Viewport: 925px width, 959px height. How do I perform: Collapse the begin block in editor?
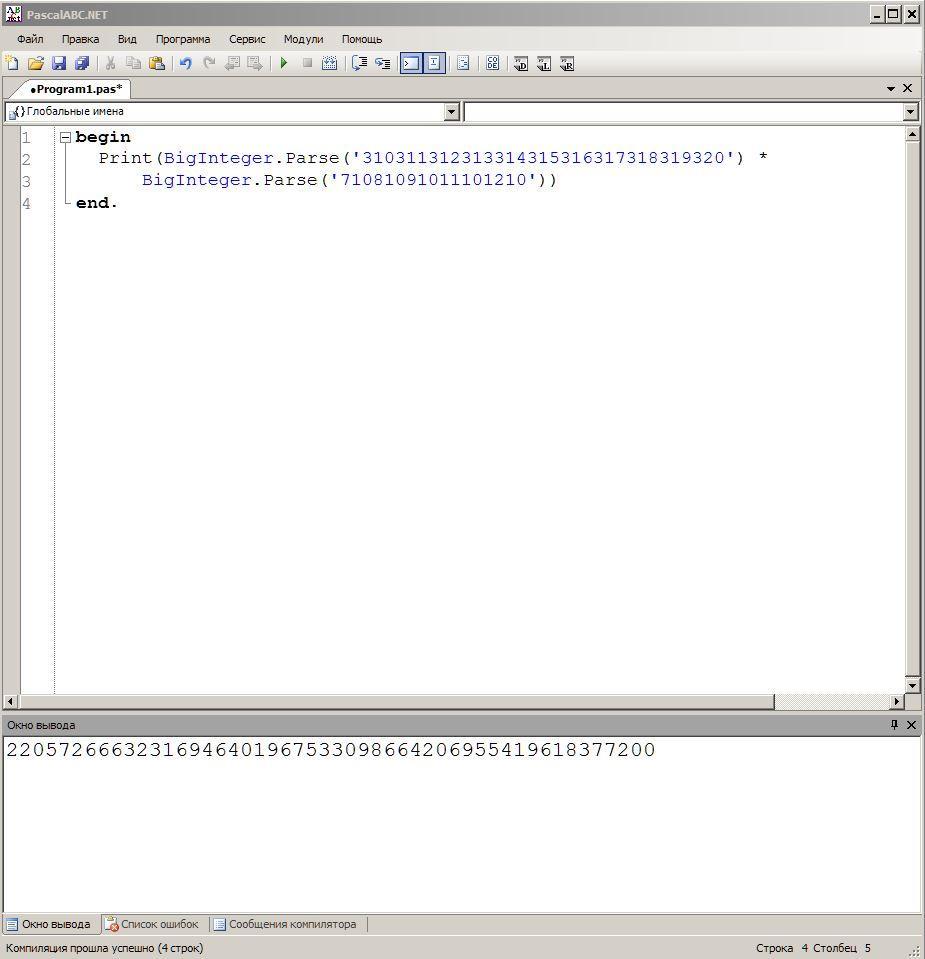(x=65, y=138)
